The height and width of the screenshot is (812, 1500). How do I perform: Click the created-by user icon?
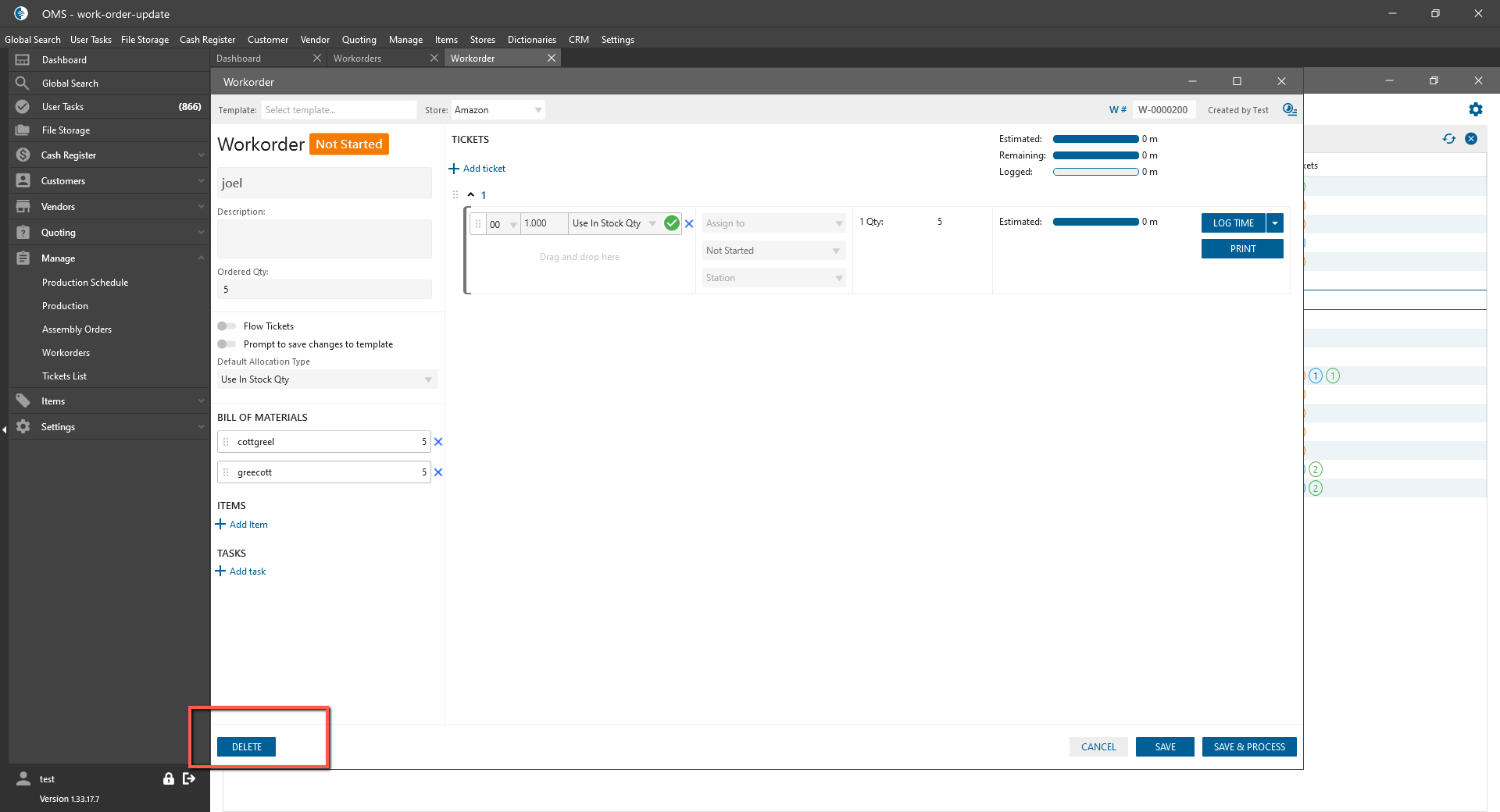(1290, 110)
